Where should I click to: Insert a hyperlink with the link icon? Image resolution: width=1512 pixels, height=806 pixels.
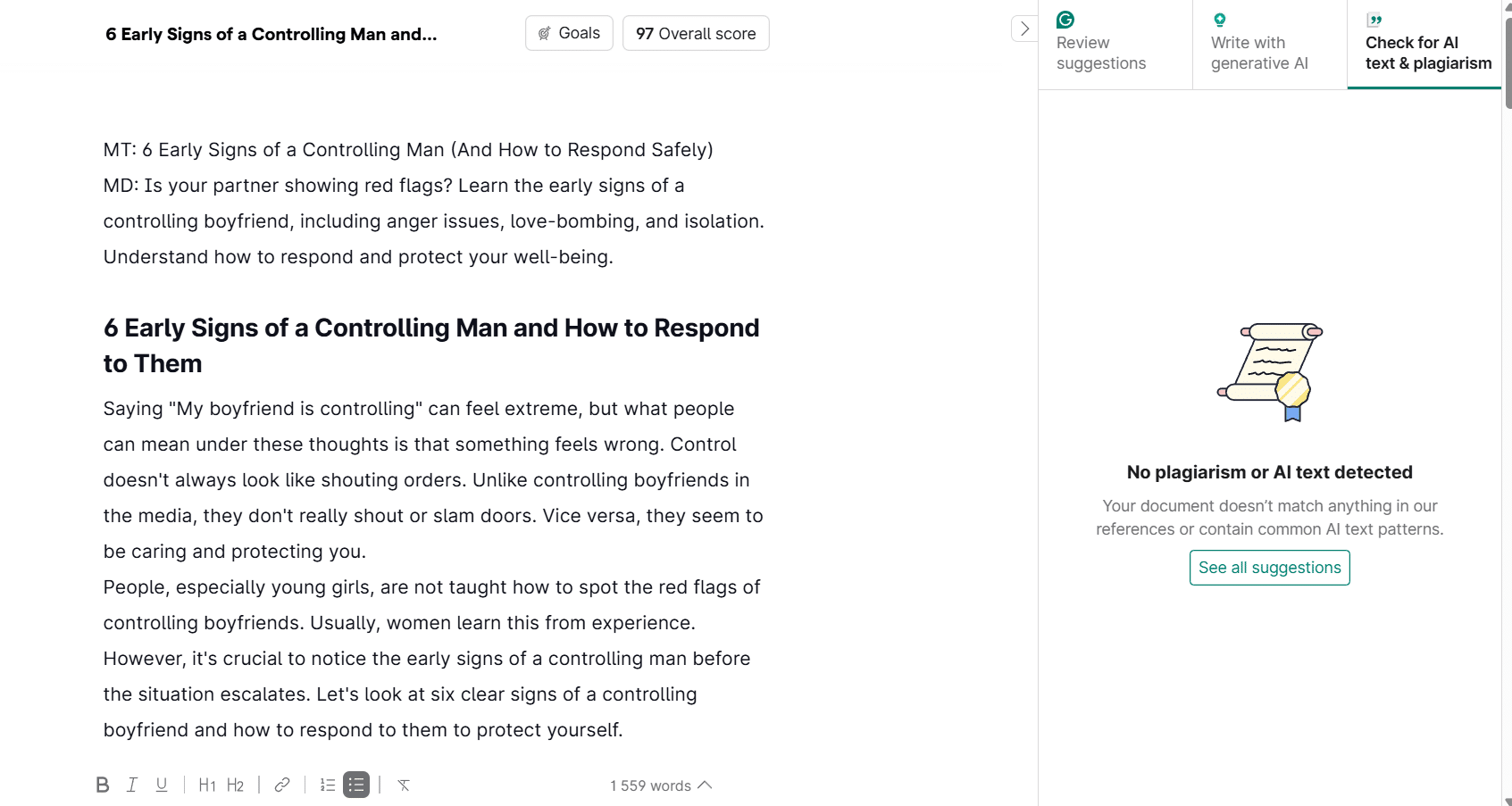coord(282,785)
